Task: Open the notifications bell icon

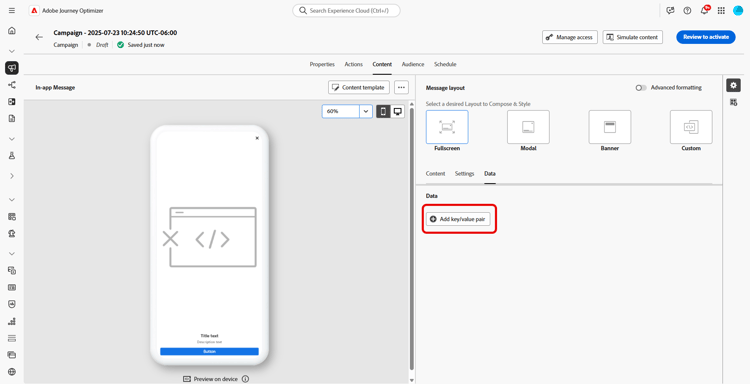Action: click(704, 10)
